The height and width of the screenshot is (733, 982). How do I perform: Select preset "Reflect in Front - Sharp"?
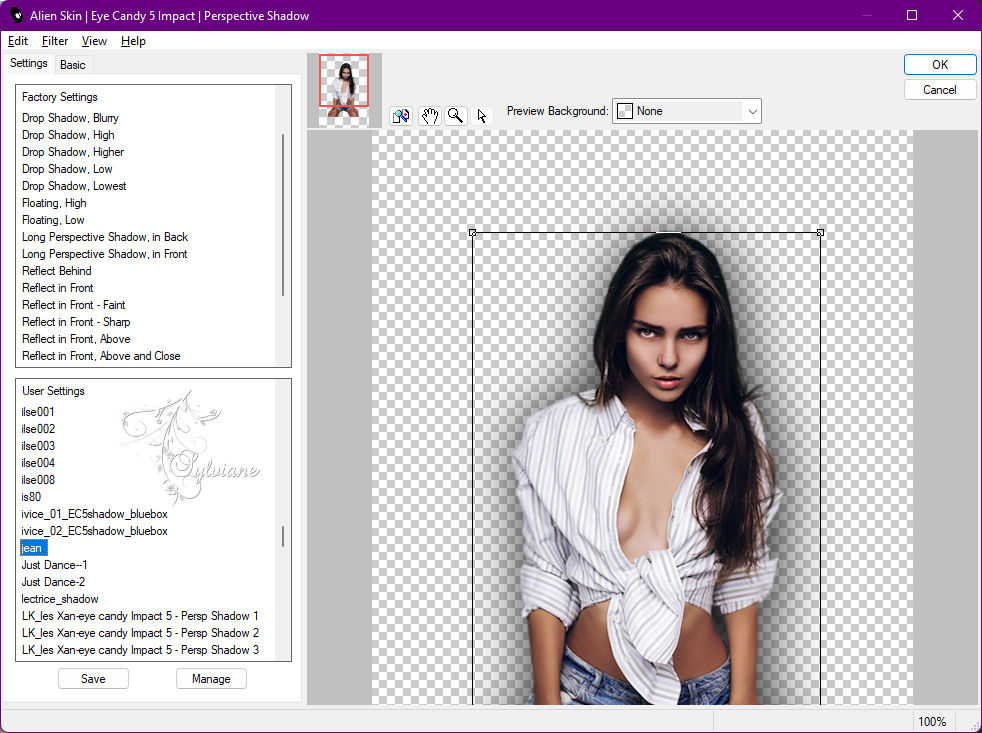[x=76, y=321]
